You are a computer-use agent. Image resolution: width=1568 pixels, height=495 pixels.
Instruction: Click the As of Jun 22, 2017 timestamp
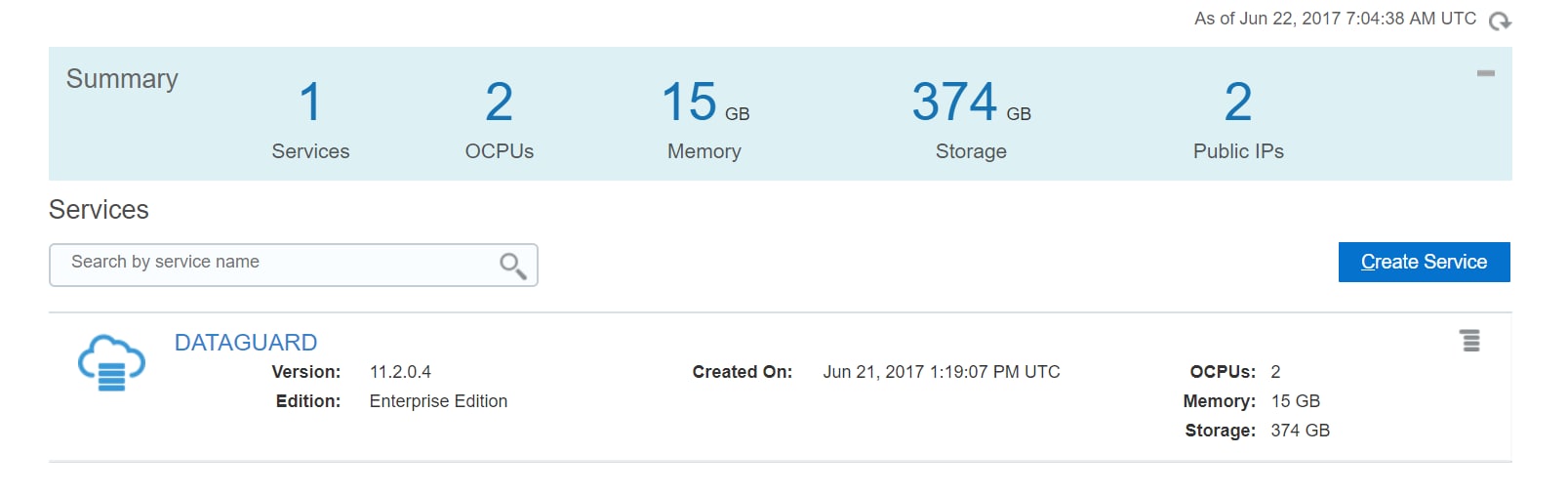point(1334,19)
